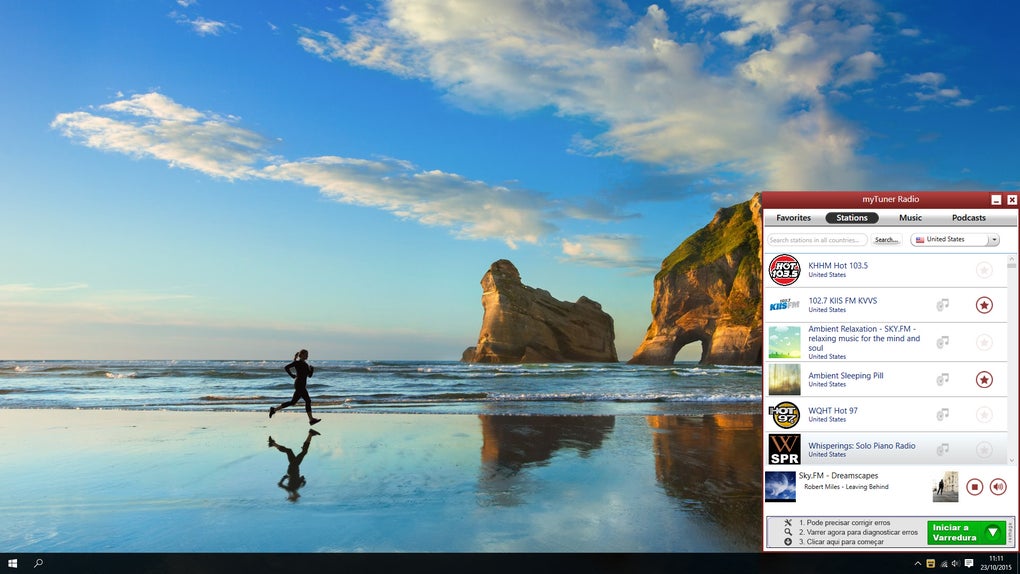
Task: Click the scroll up arrow of station list
Action: [x=1011, y=258]
